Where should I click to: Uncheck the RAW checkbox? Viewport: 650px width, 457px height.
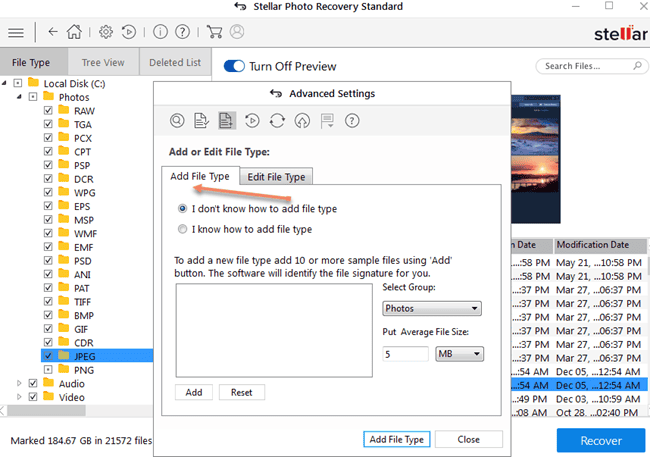(x=48, y=110)
